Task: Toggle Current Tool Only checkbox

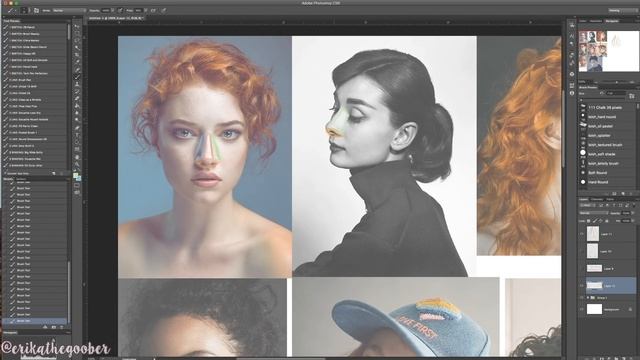Action: (x=5, y=173)
